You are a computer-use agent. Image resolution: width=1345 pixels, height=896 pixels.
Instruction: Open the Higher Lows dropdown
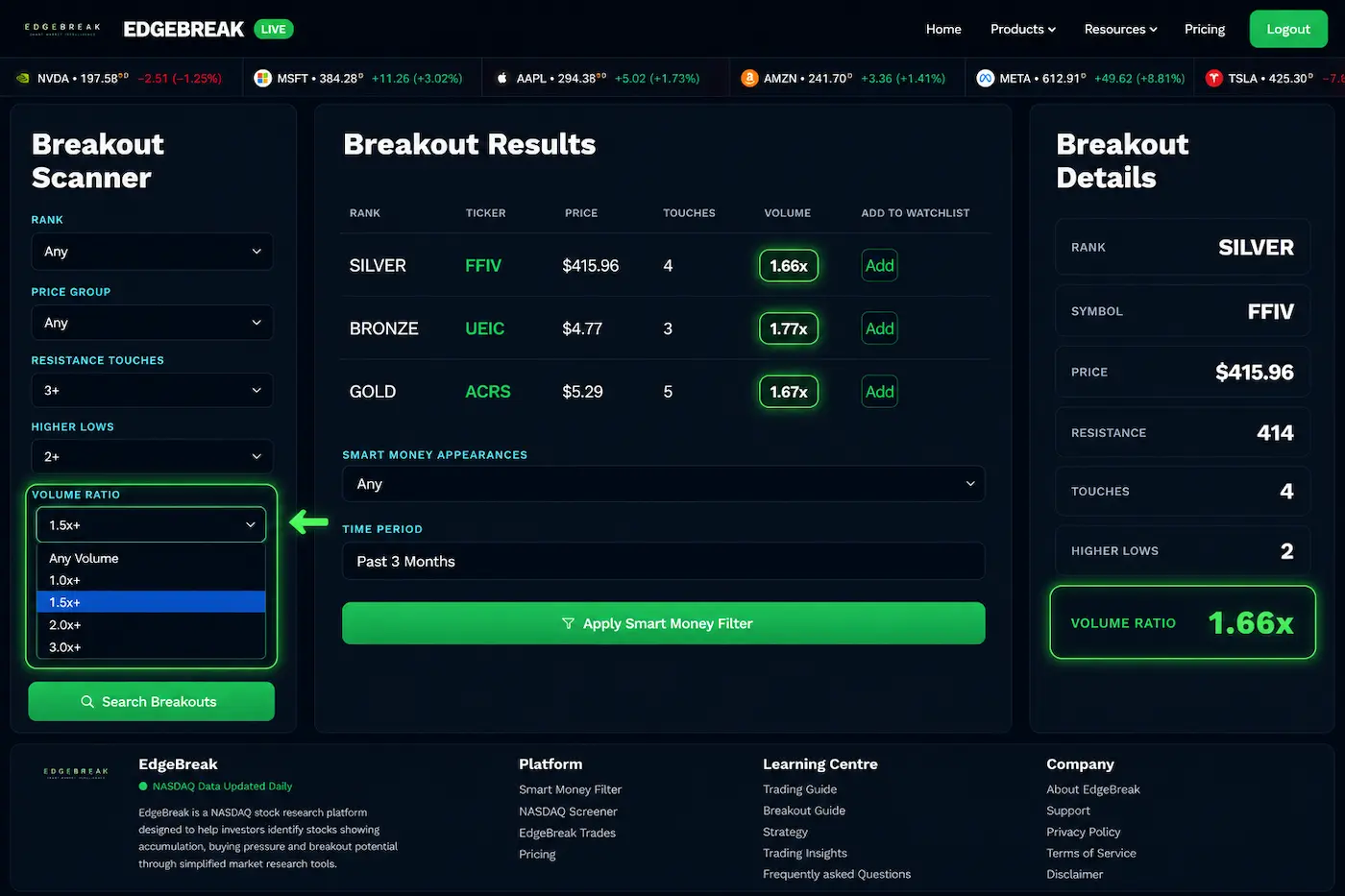pos(152,457)
